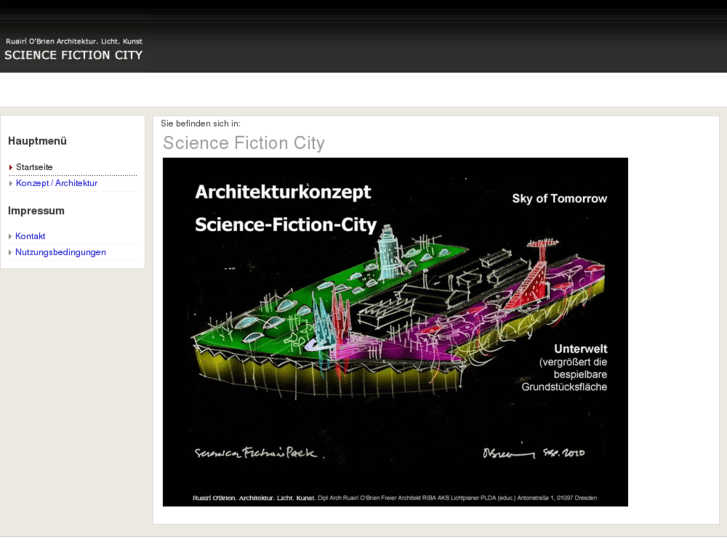Open Nutzungsbedingungen link
Image resolution: width=727 pixels, height=545 pixels.
tap(61, 252)
